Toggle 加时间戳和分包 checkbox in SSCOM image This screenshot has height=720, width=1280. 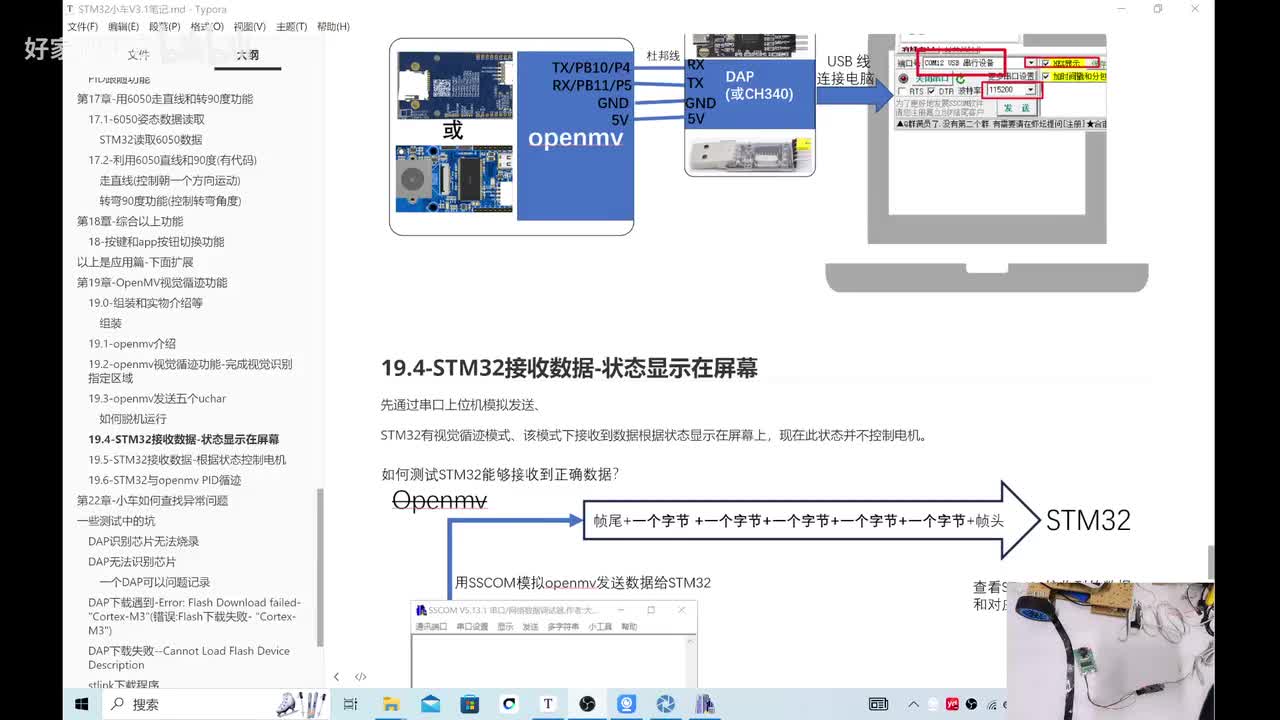click(x=1046, y=76)
